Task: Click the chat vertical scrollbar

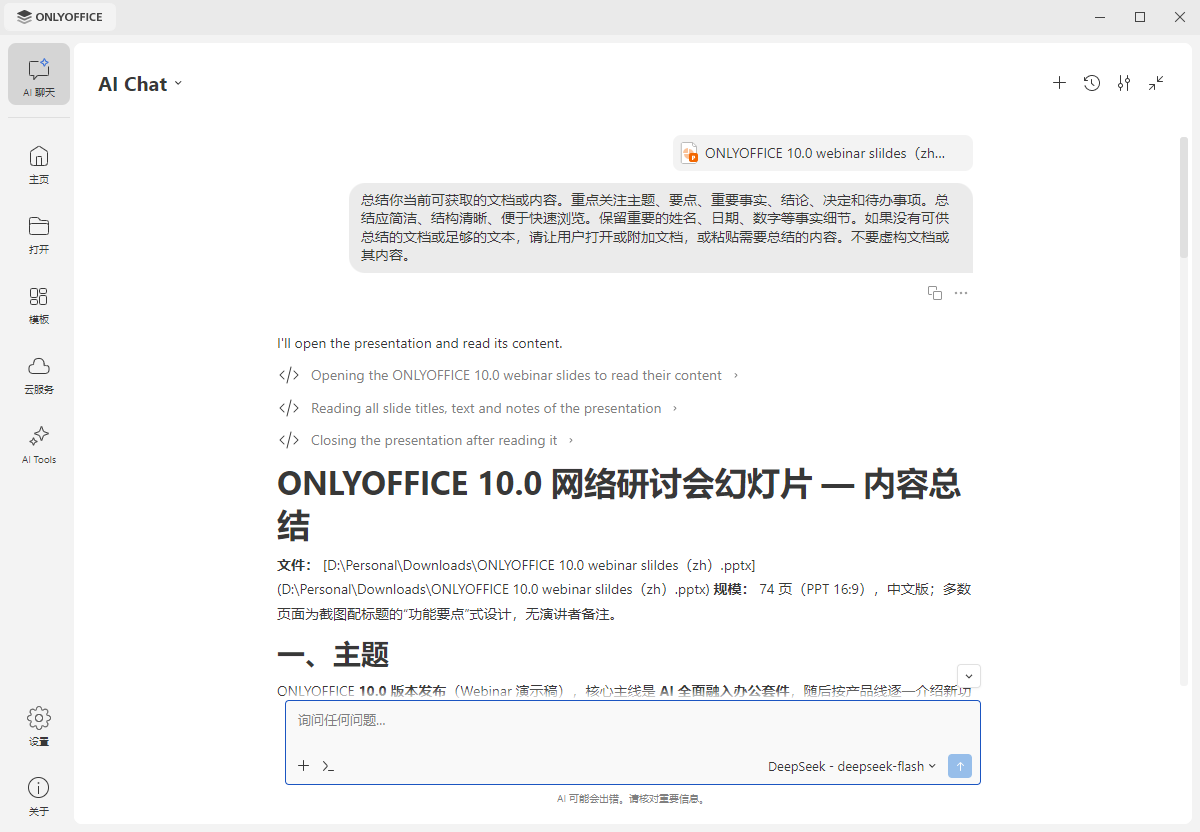Action: pos(1184,198)
